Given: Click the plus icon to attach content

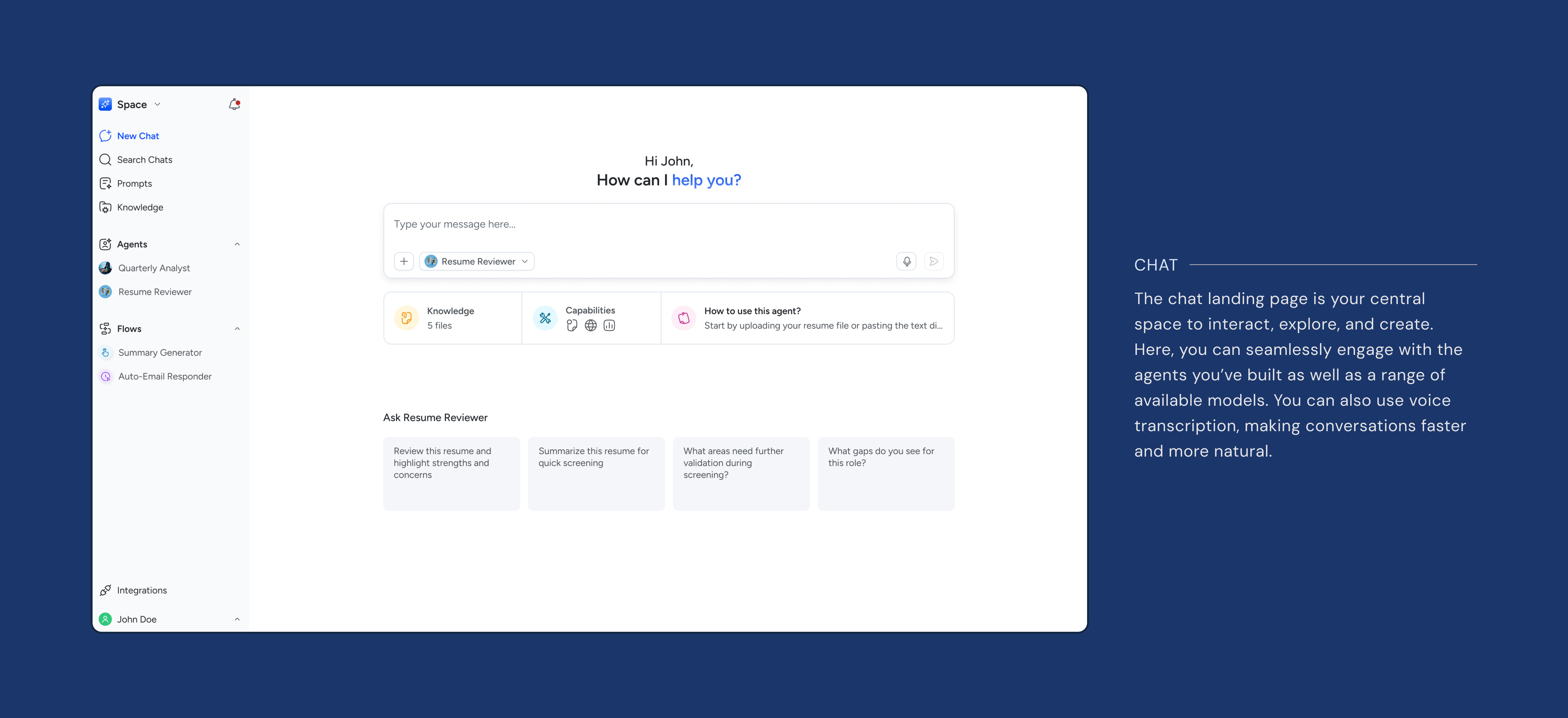Looking at the screenshot, I should click(x=403, y=261).
